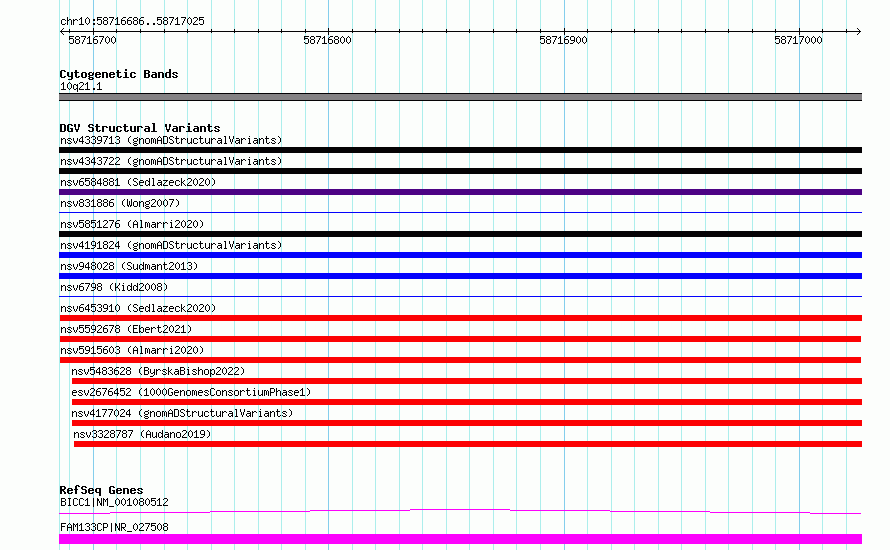Click the 58716700 ruler coordinate
890x550 pixels.
coord(93,40)
